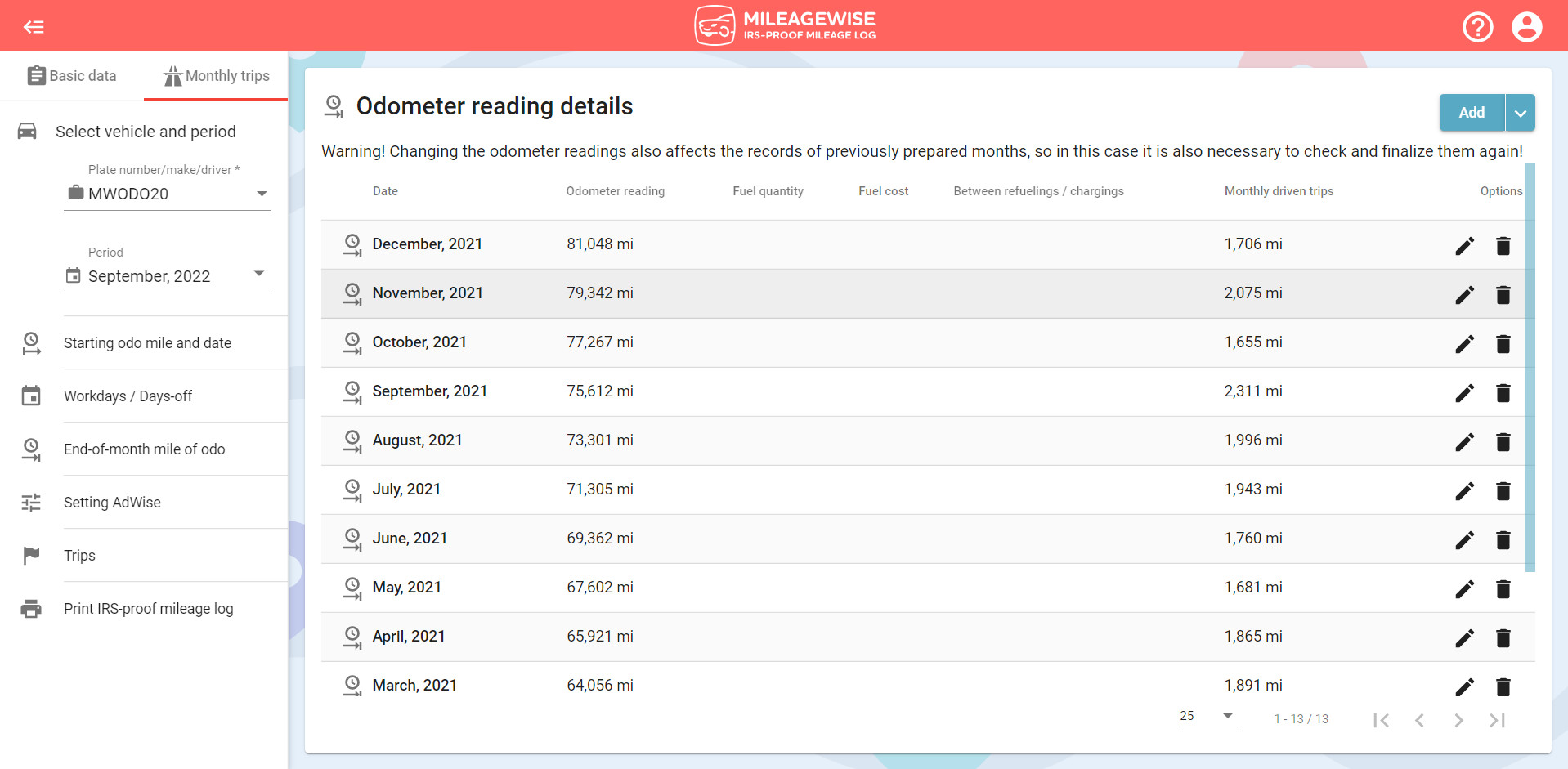Click Fuel quantity column header
This screenshot has width=1568, height=769.
click(768, 191)
